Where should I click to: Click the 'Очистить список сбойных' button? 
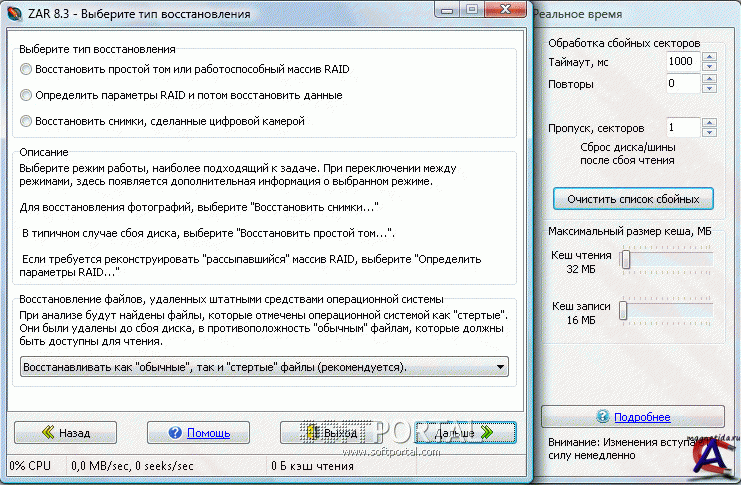[632, 199]
